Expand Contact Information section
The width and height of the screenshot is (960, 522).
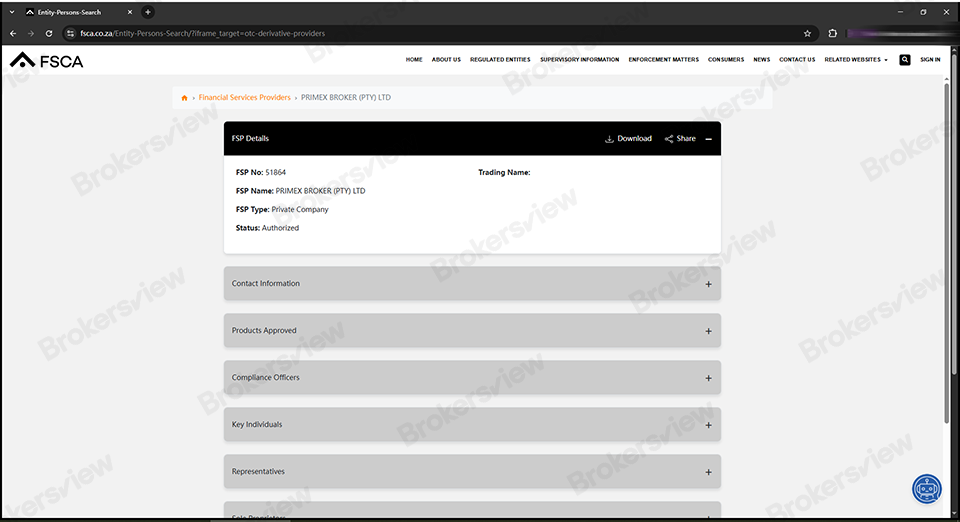pos(472,283)
